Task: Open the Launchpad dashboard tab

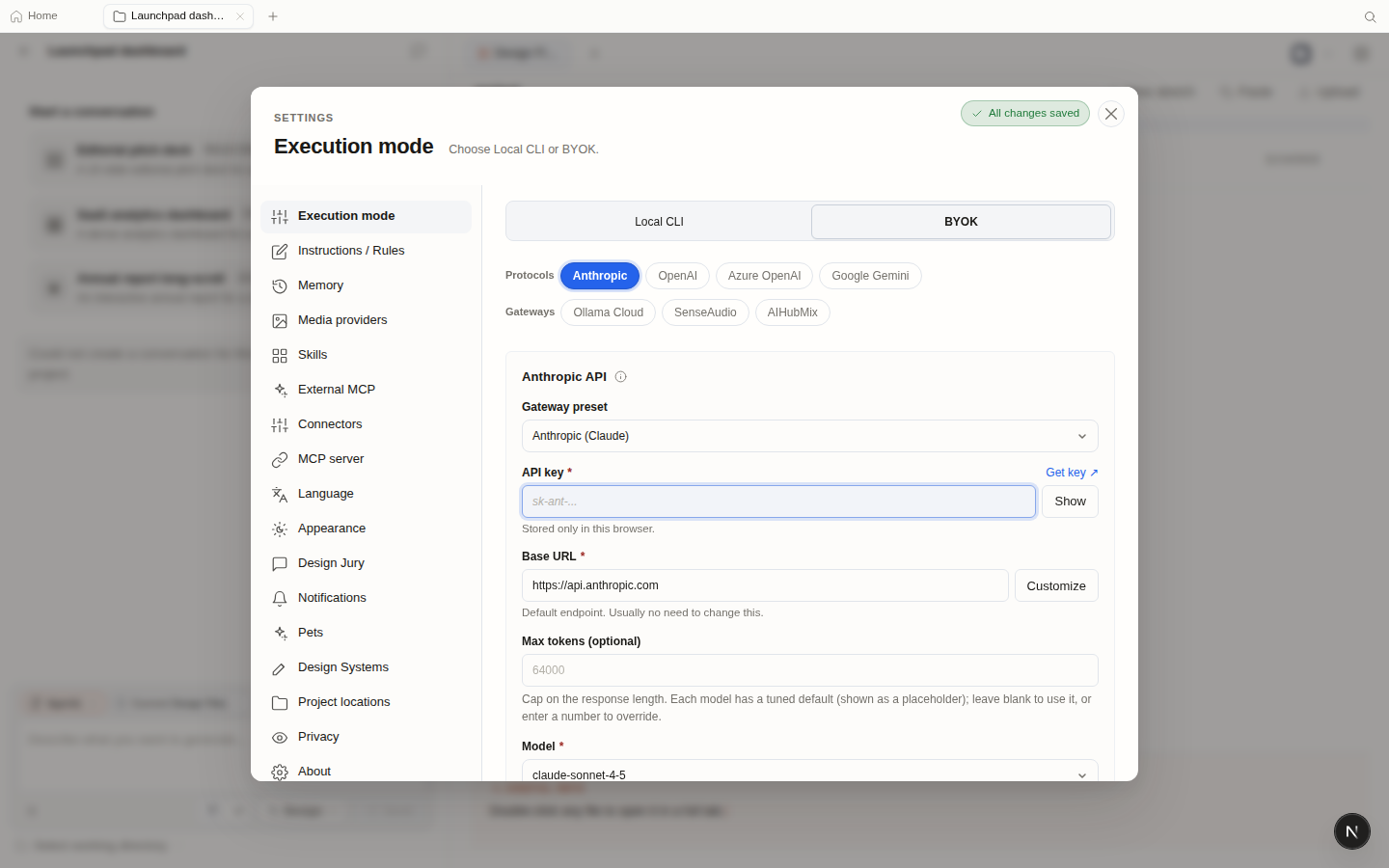Action: [x=178, y=16]
